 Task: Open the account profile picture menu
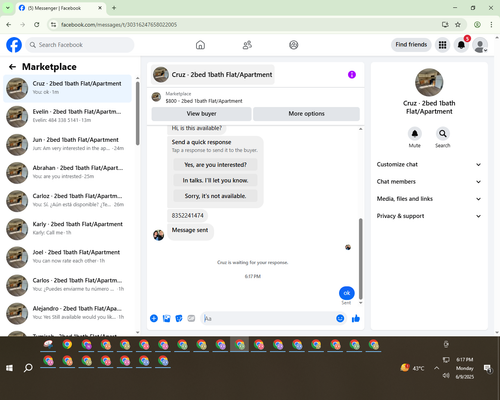click(480, 45)
